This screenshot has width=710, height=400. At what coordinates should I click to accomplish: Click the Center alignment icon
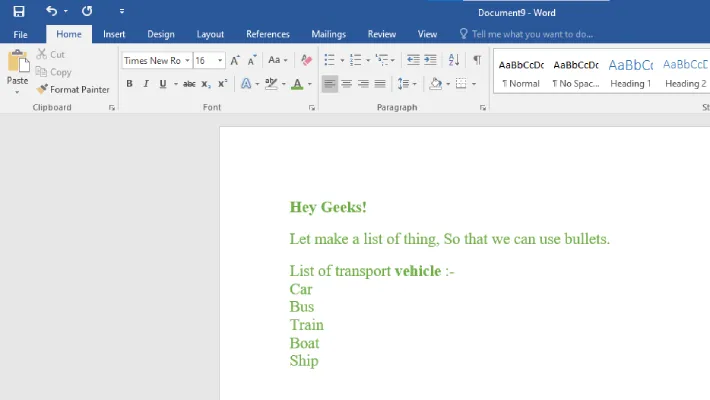(x=347, y=84)
